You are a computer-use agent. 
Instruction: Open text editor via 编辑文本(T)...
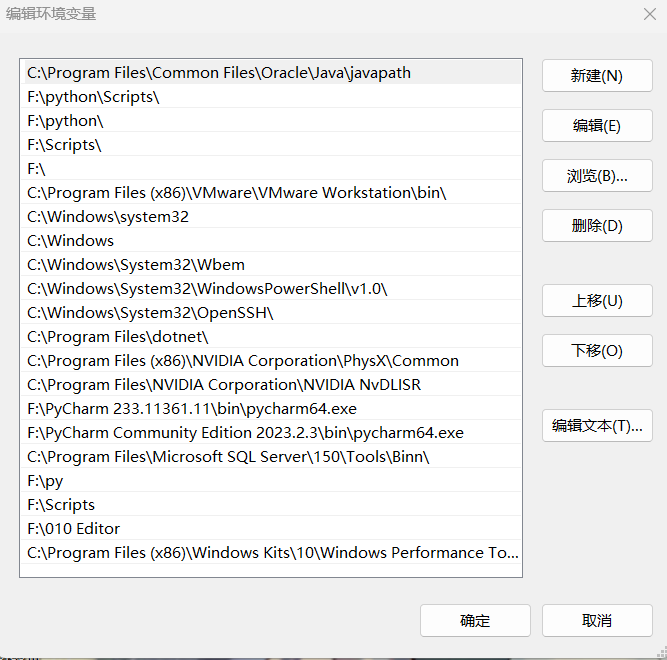[597, 426]
